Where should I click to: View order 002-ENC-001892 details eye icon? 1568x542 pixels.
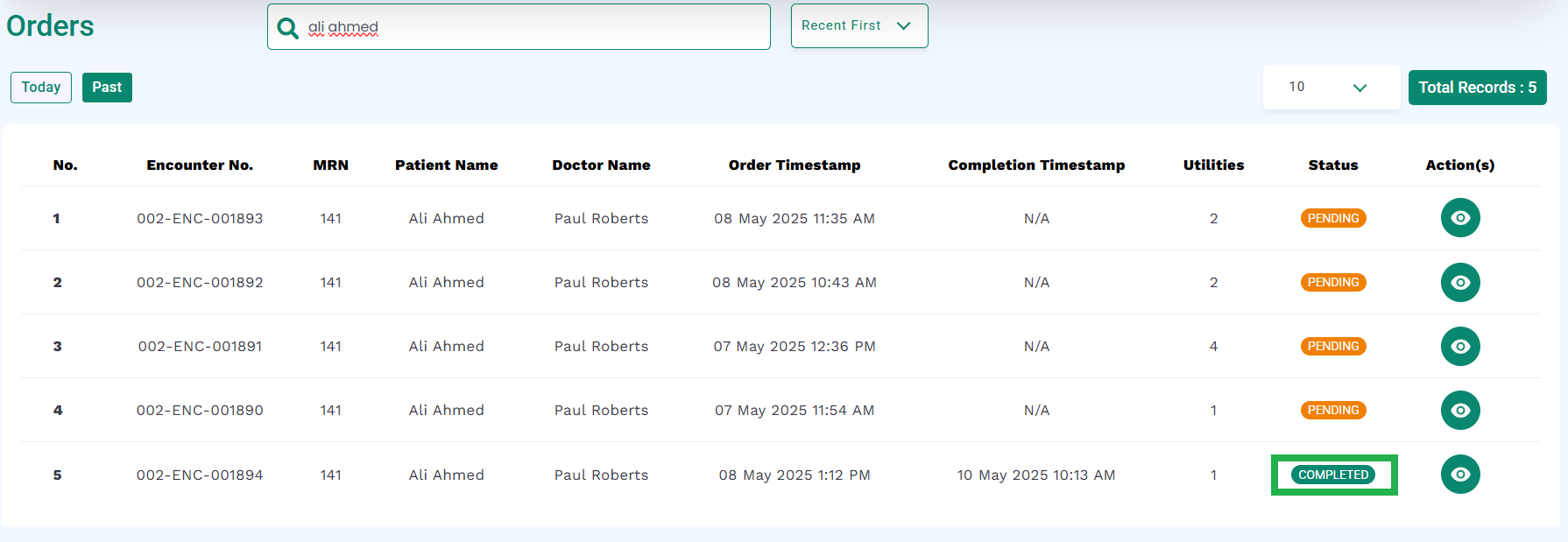coord(1460,282)
